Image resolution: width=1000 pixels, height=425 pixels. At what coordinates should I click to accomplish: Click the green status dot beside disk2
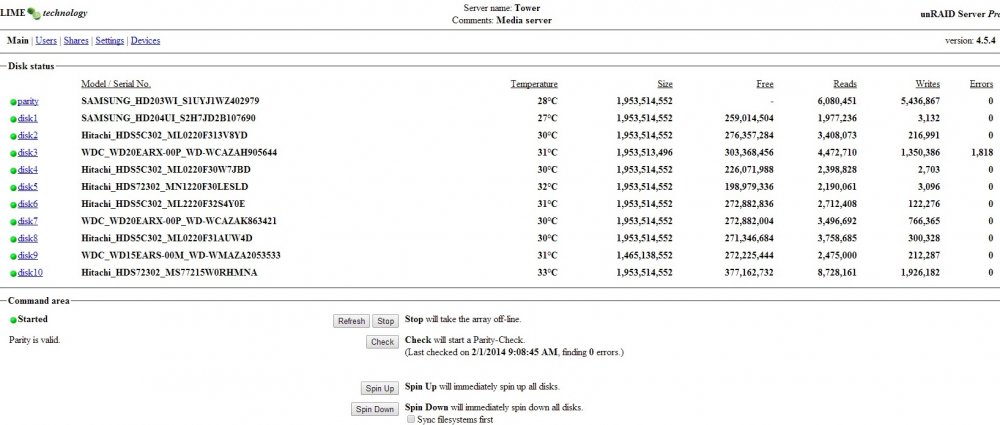[13, 136]
